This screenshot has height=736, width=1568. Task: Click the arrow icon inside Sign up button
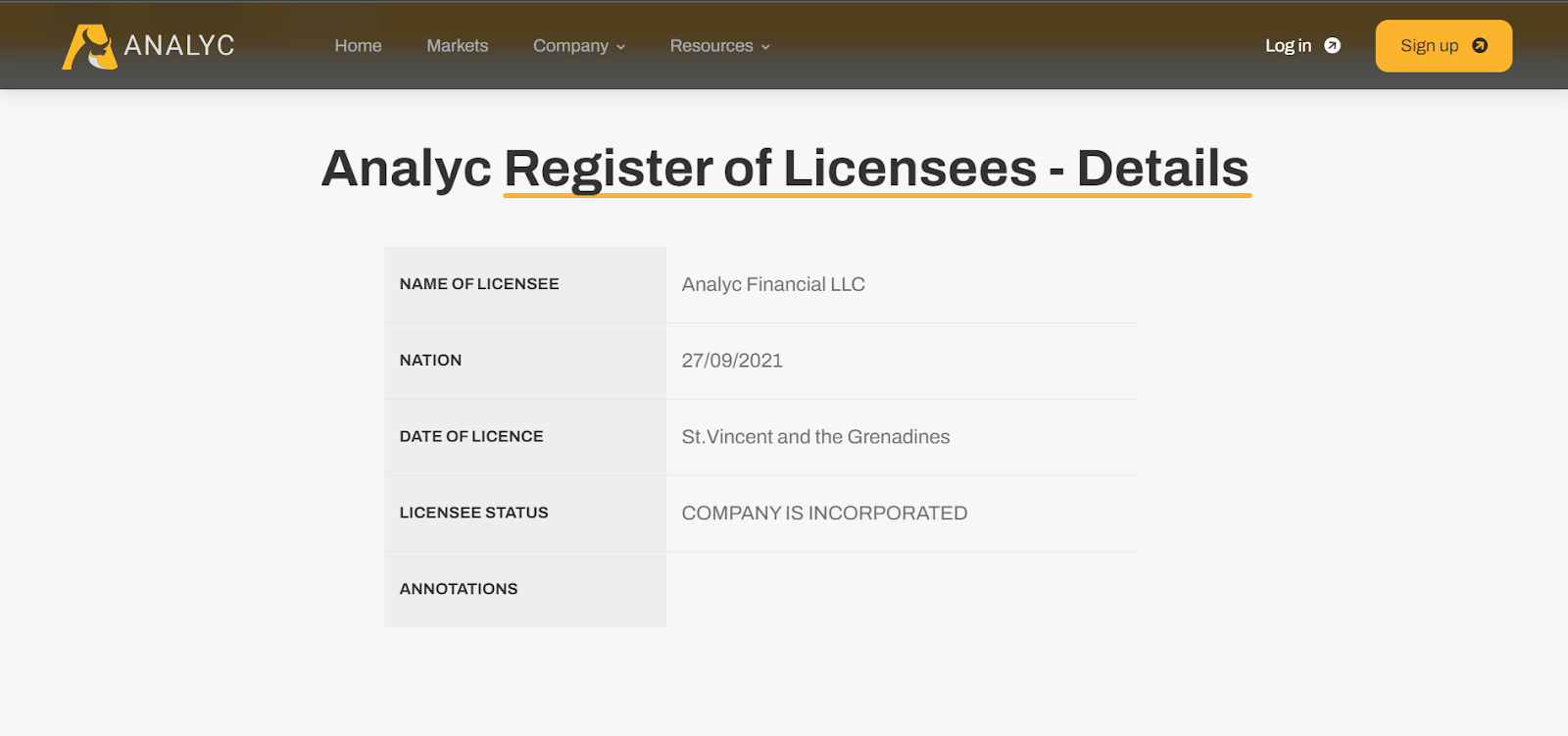click(1480, 46)
